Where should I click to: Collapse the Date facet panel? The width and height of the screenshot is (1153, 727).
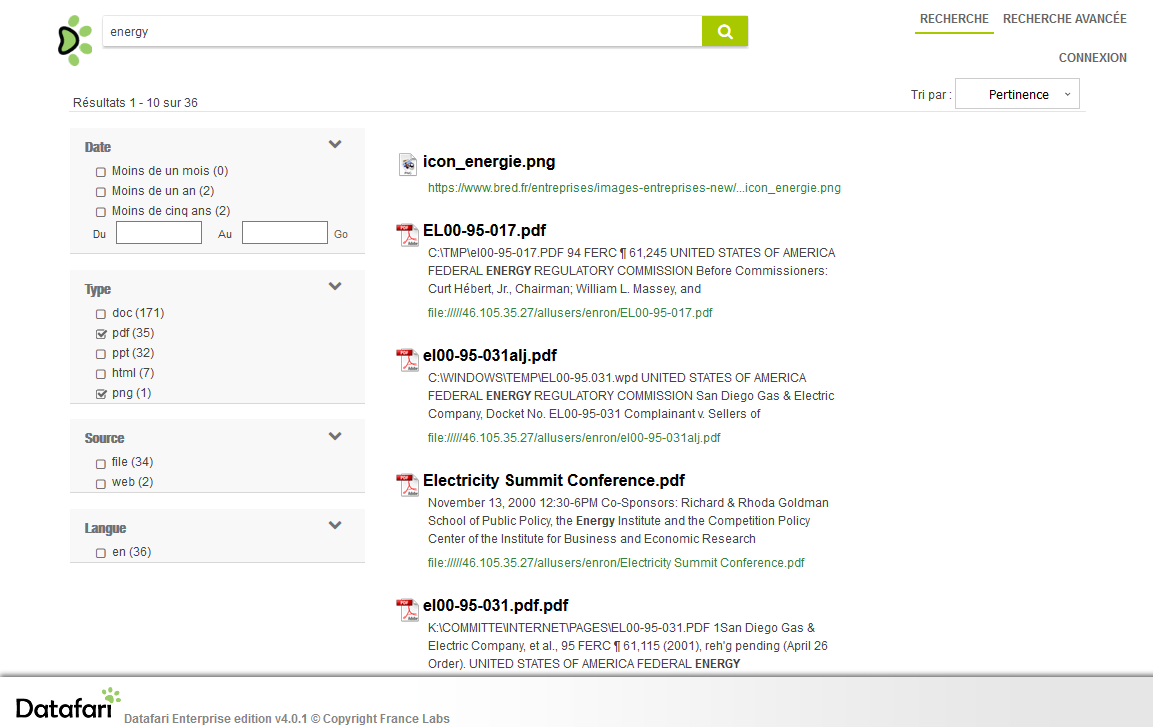[x=335, y=144]
